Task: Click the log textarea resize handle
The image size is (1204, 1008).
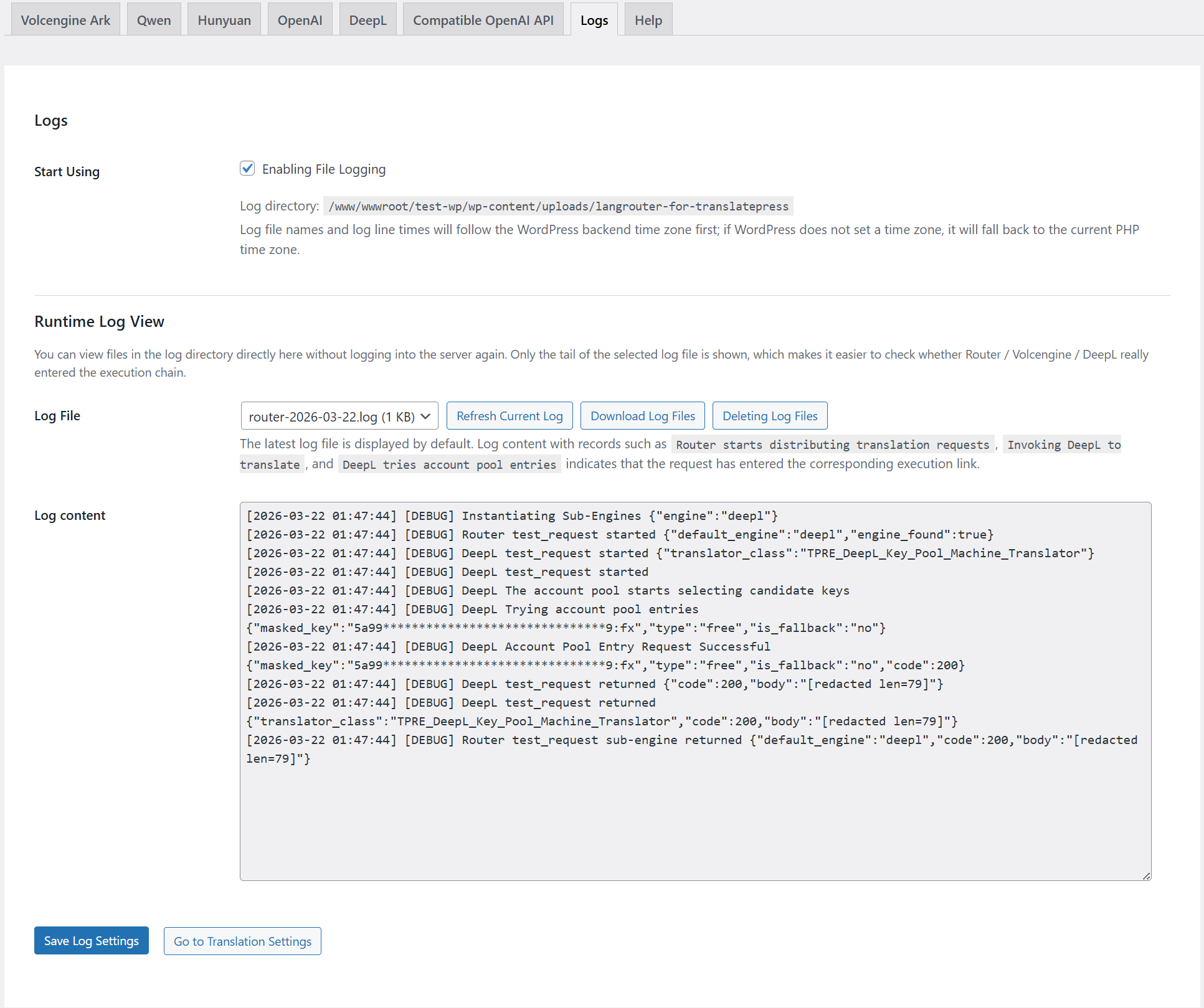Action: click(x=1146, y=875)
